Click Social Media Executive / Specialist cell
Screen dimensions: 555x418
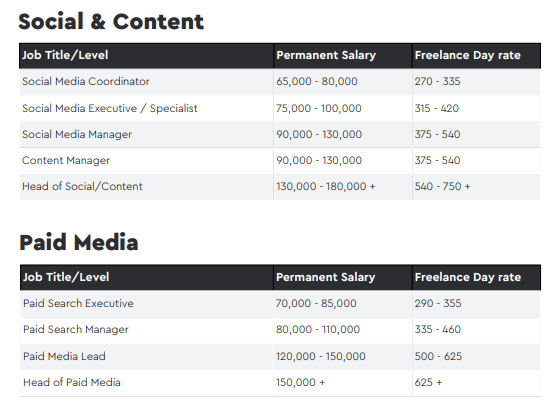(x=110, y=108)
